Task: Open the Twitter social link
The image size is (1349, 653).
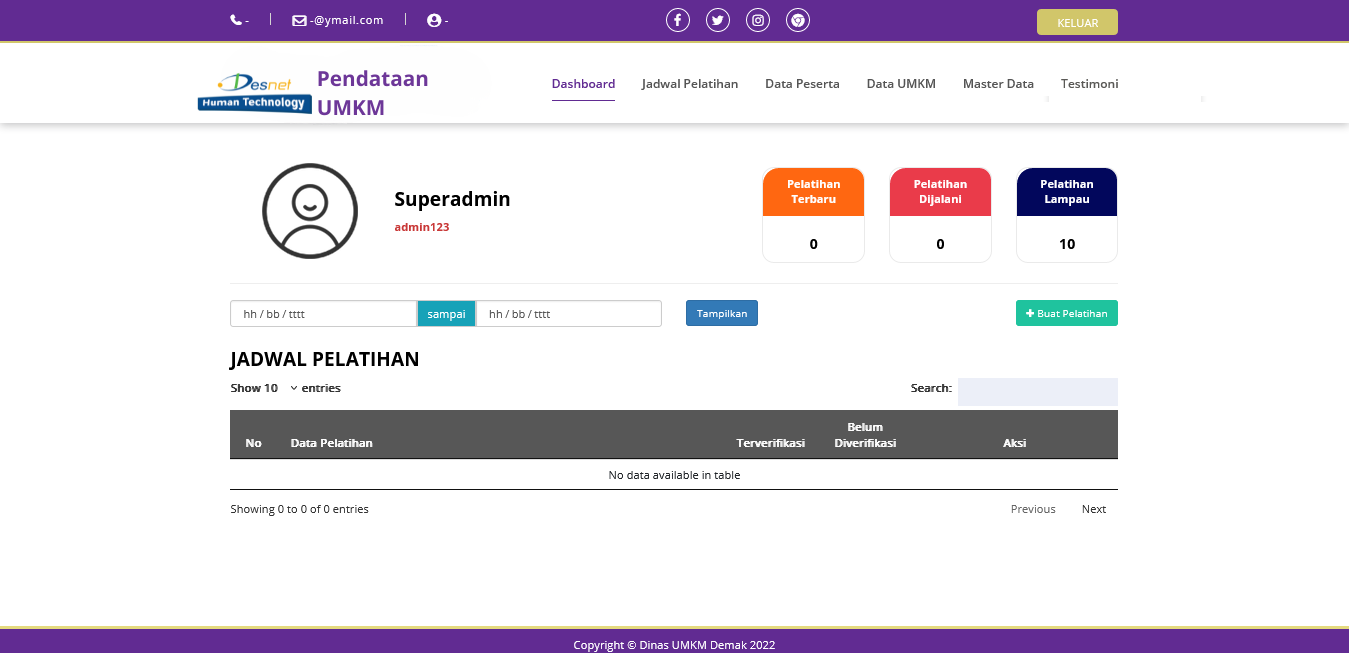Action: point(718,20)
